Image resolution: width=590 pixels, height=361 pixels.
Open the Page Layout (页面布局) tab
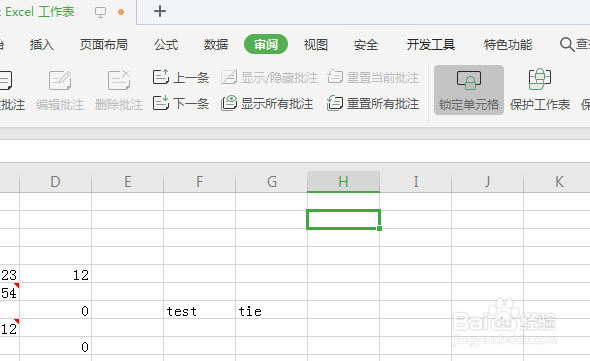point(103,44)
